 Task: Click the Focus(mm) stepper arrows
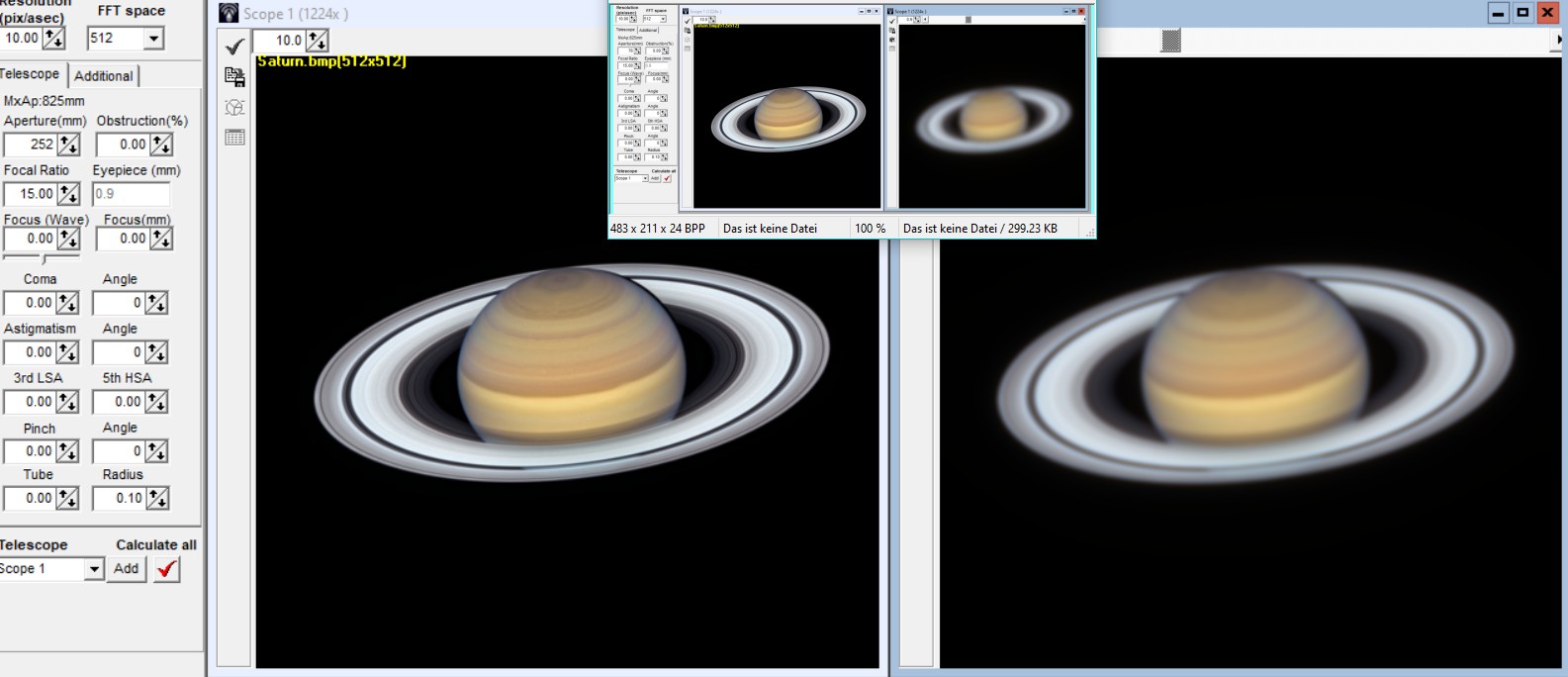point(161,239)
